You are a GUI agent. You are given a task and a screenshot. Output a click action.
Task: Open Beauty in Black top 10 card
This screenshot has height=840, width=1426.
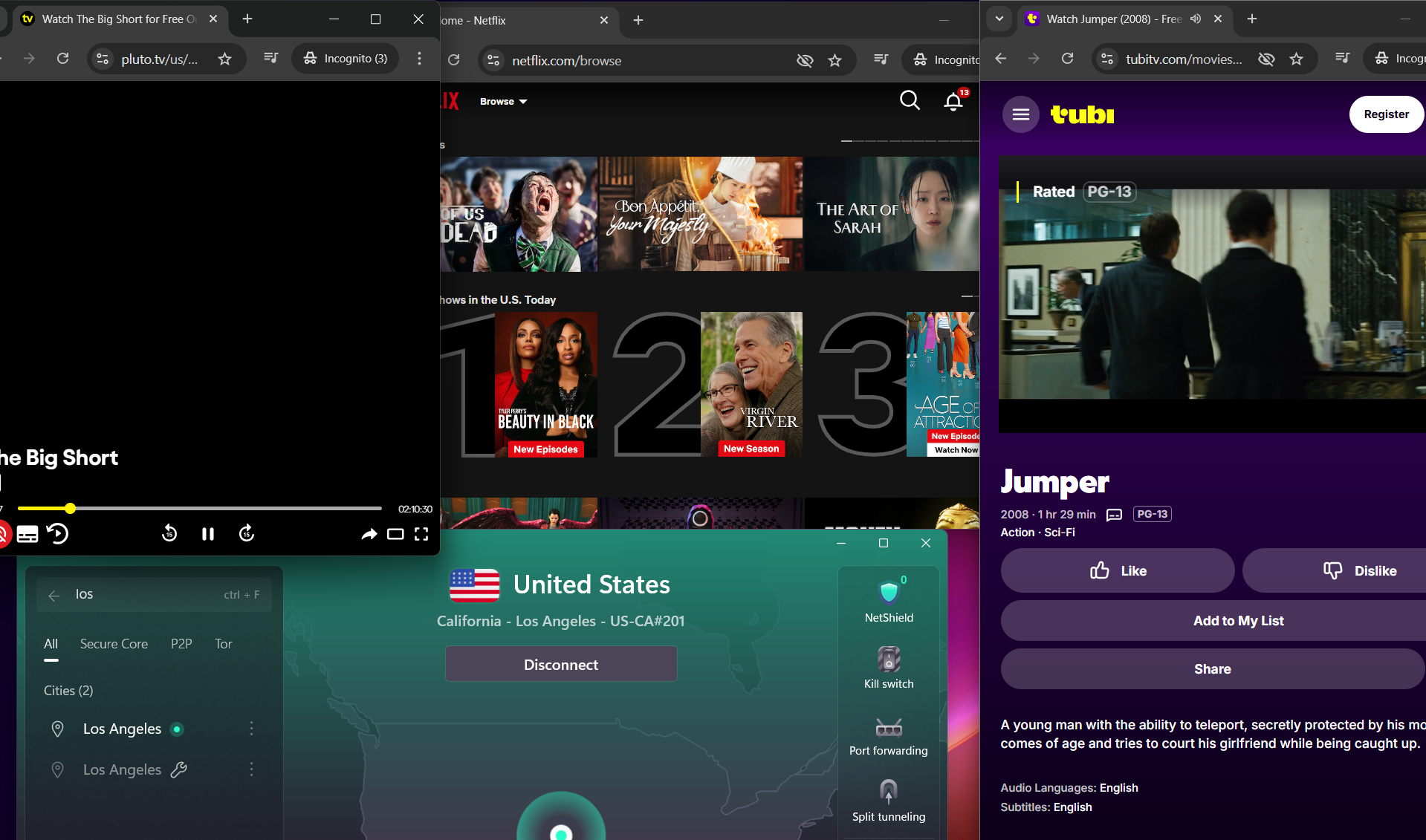[546, 385]
